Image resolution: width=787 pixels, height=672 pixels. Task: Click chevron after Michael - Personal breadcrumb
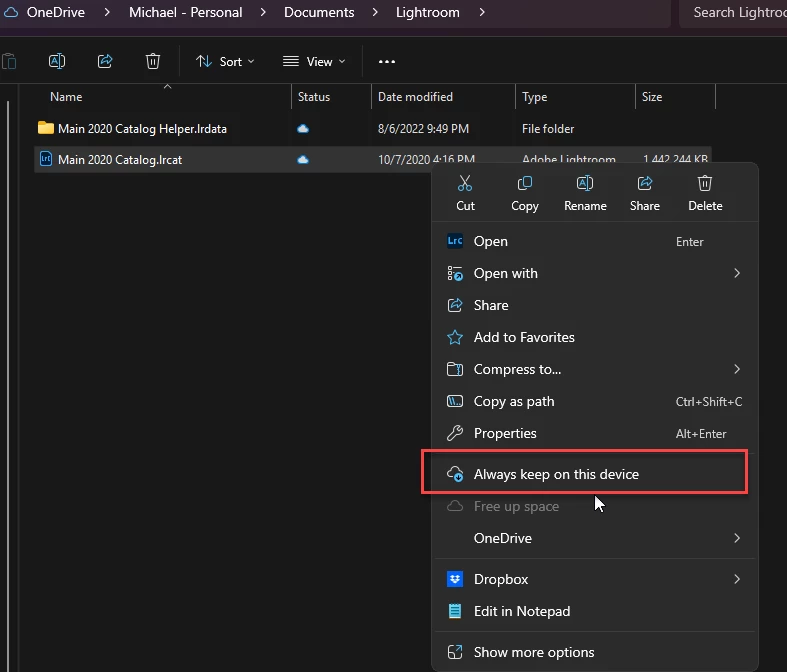tap(263, 12)
